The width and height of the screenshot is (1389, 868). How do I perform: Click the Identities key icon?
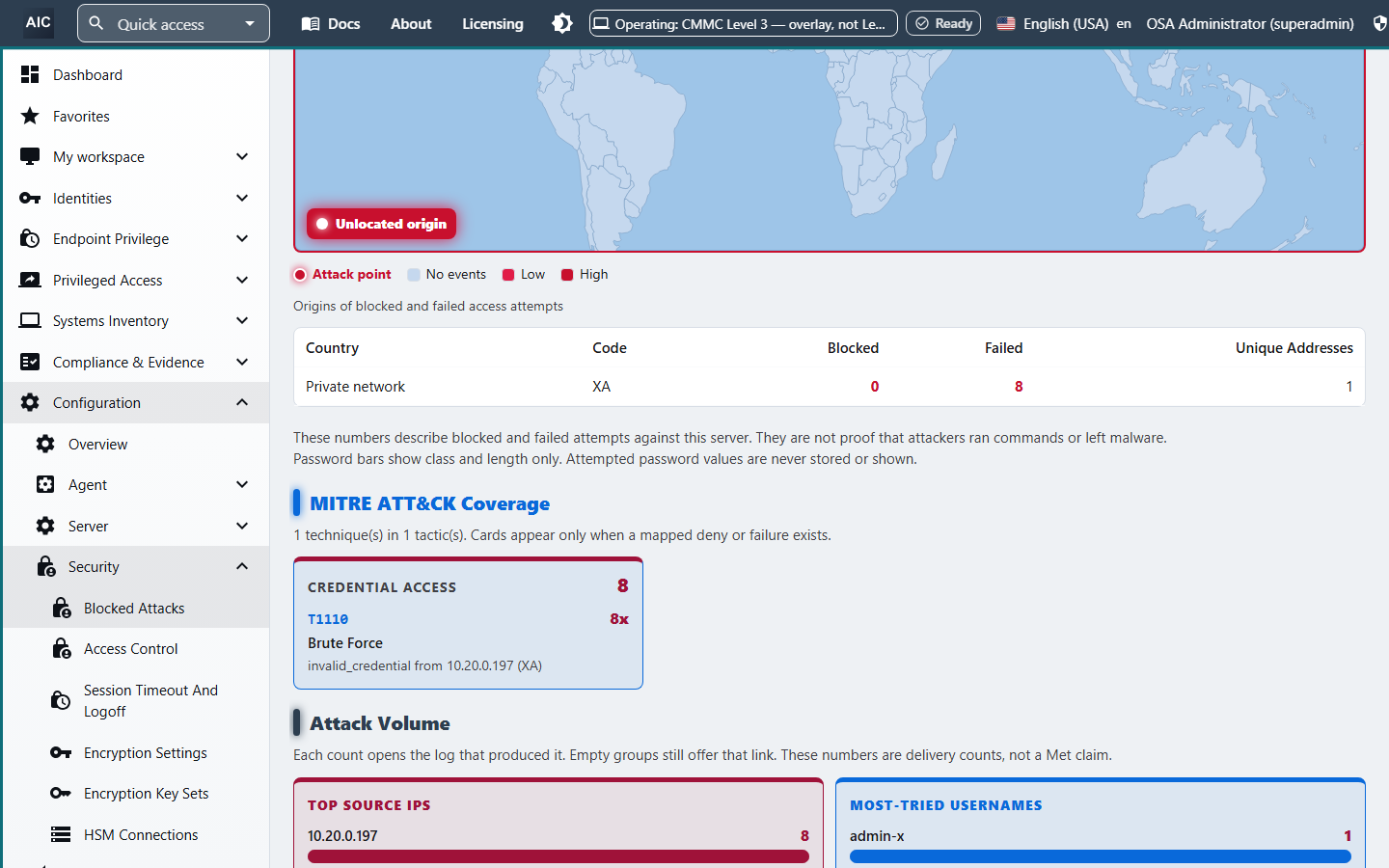tap(30, 198)
